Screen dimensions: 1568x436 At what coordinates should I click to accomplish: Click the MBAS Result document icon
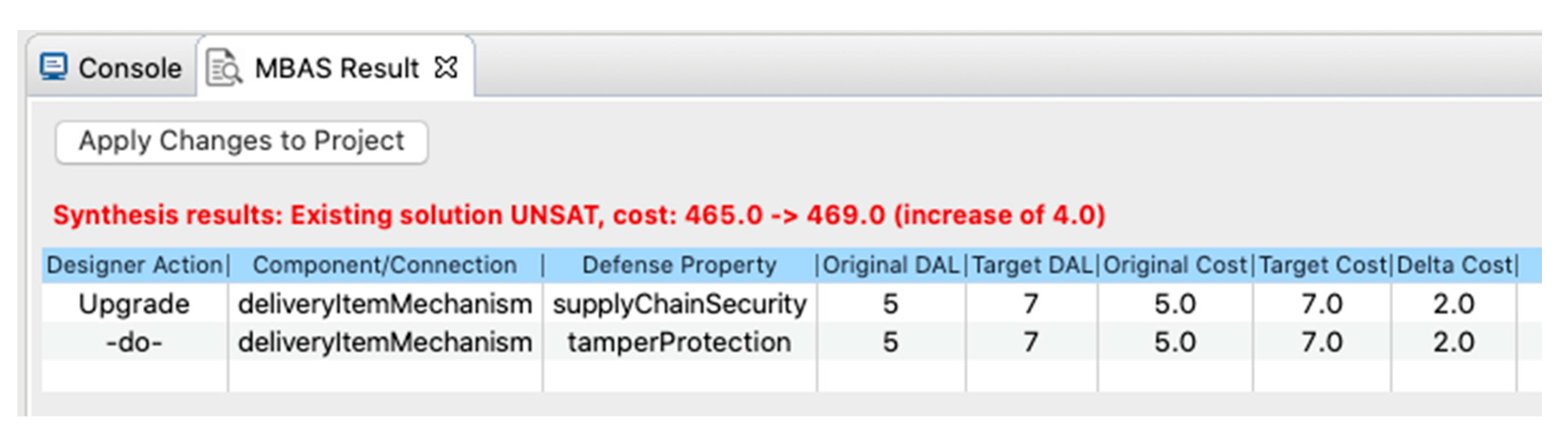[224, 67]
